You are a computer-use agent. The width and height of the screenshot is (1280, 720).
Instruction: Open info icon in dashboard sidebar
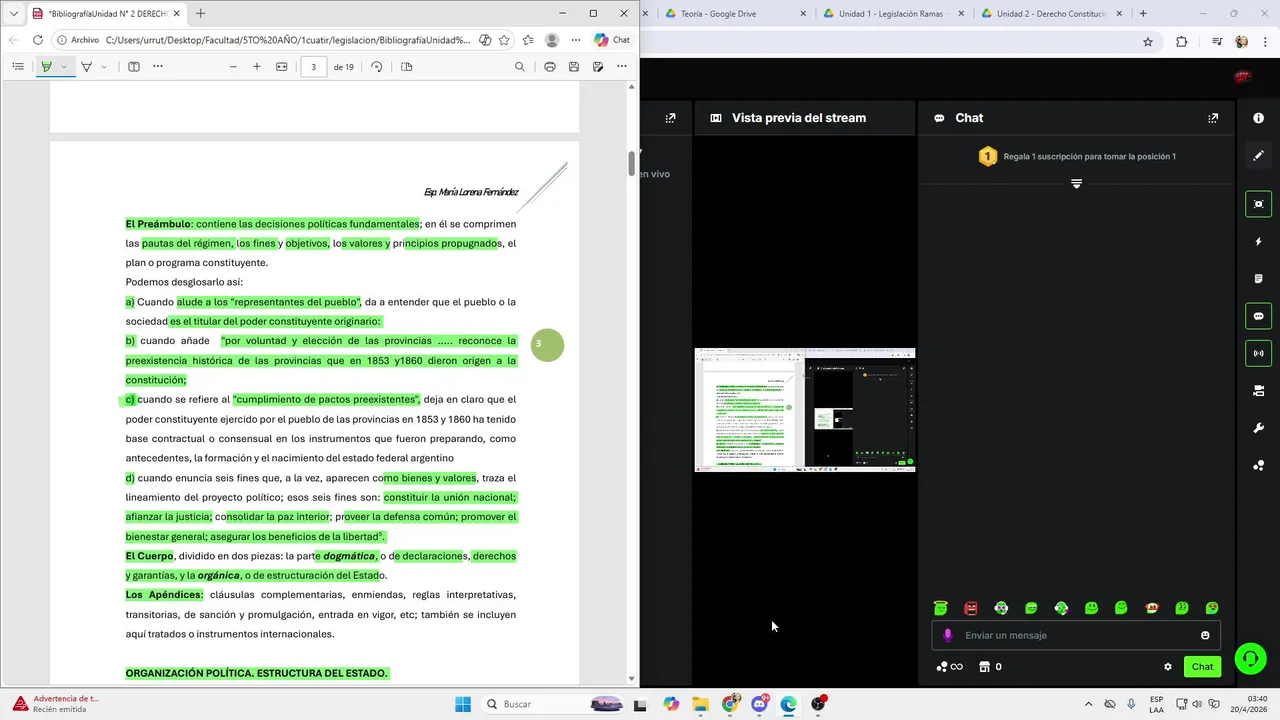coord(1258,118)
